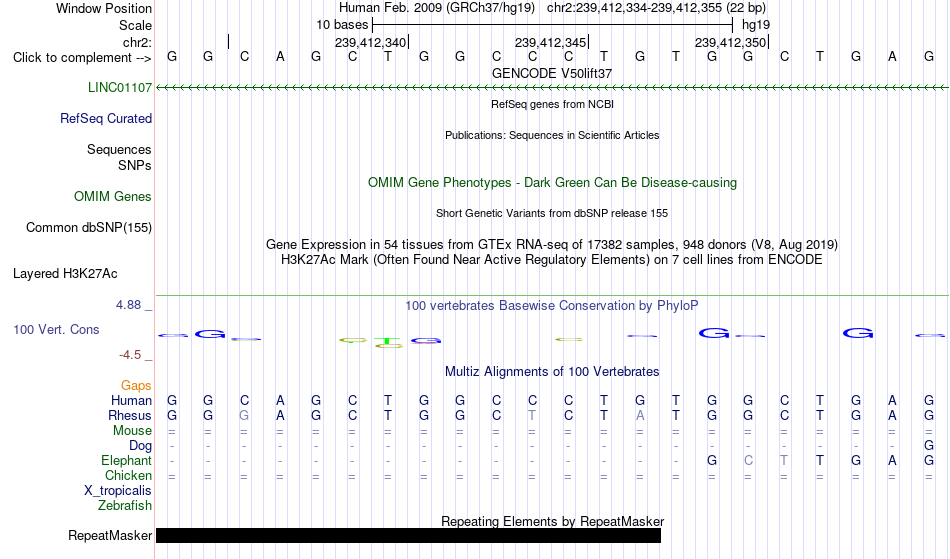Select the Mouse species row label

tap(132, 431)
